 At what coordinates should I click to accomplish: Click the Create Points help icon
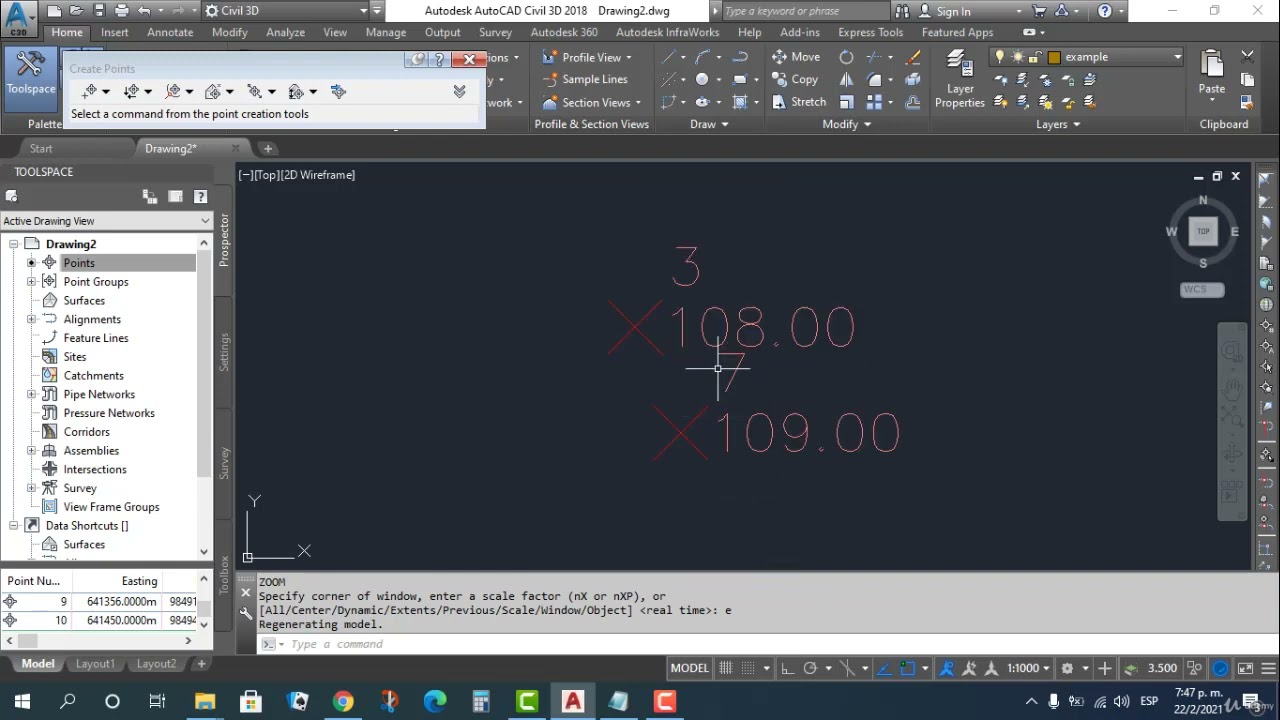(x=439, y=60)
